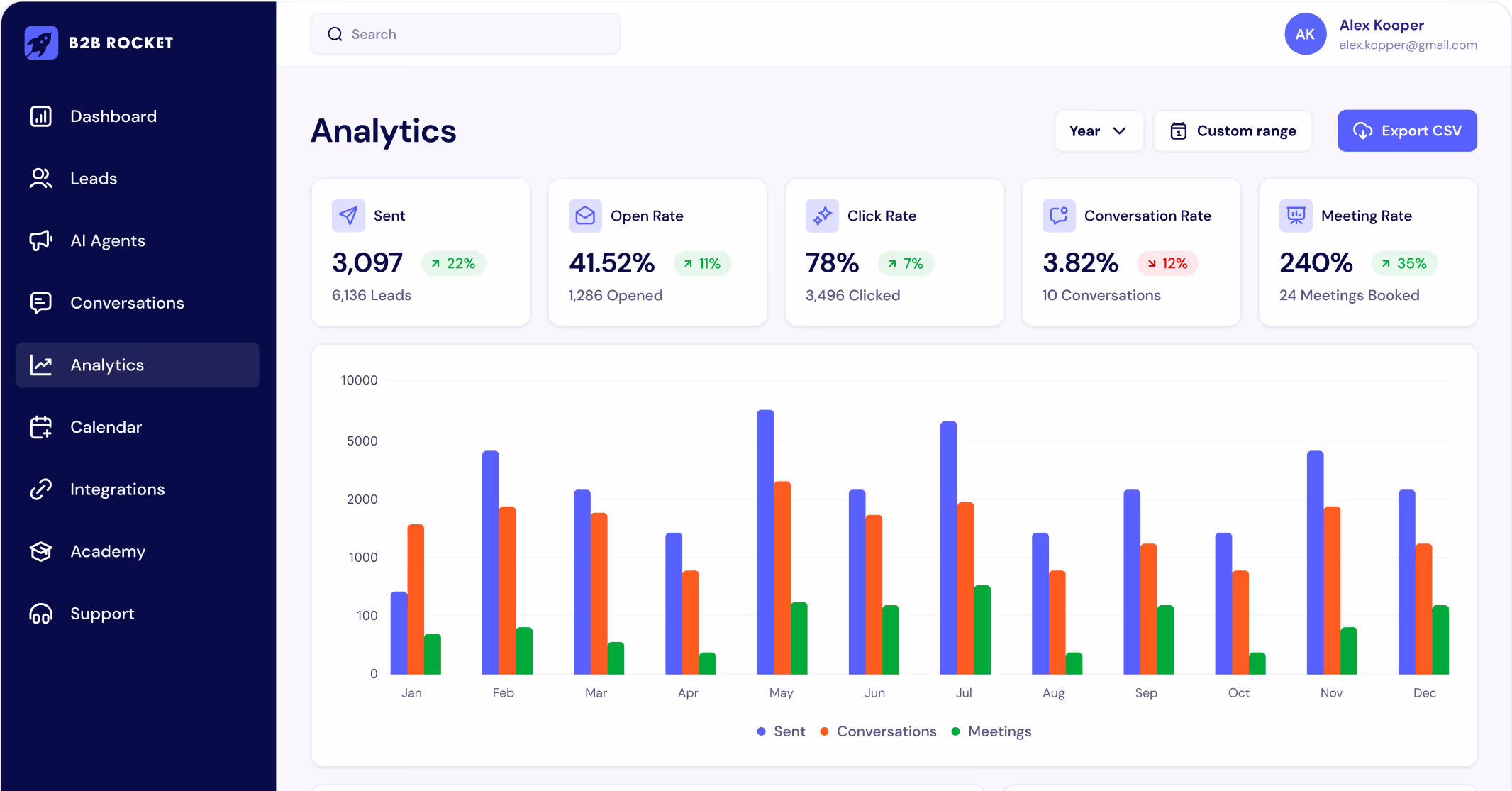The width and height of the screenshot is (1512, 791).
Task: Click the AI Agents megaphone icon
Action: tap(41, 240)
